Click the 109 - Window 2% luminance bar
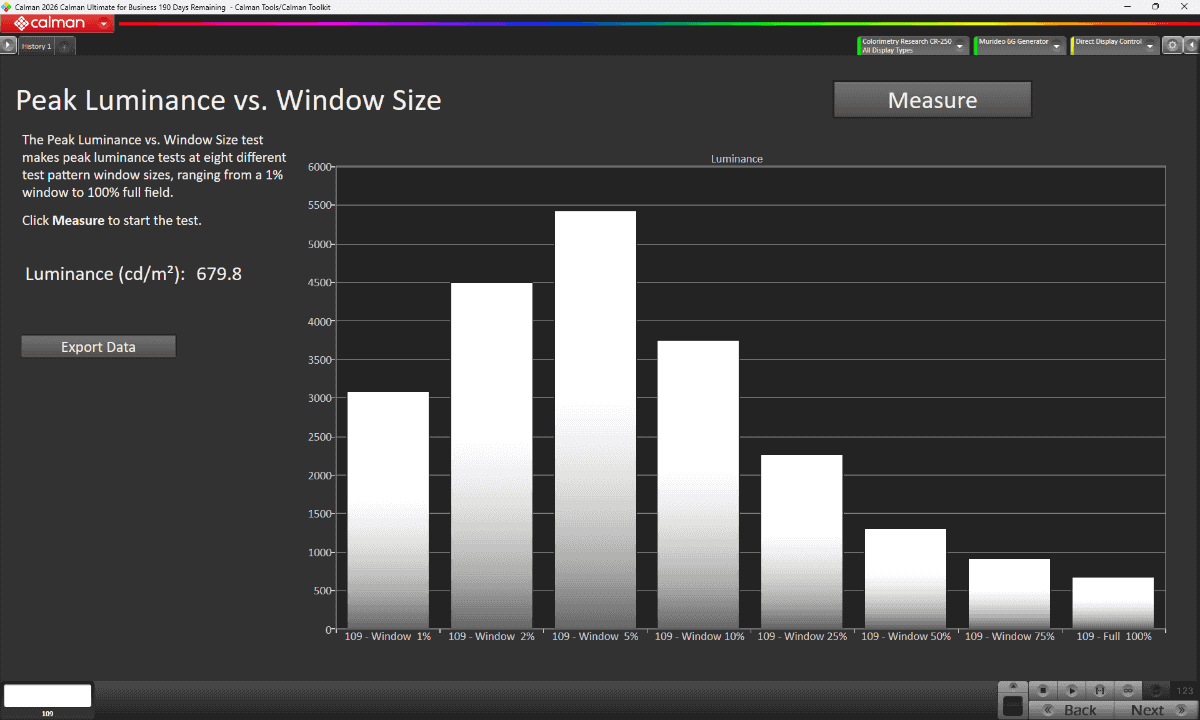1200x720 pixels. click(491, 456)
